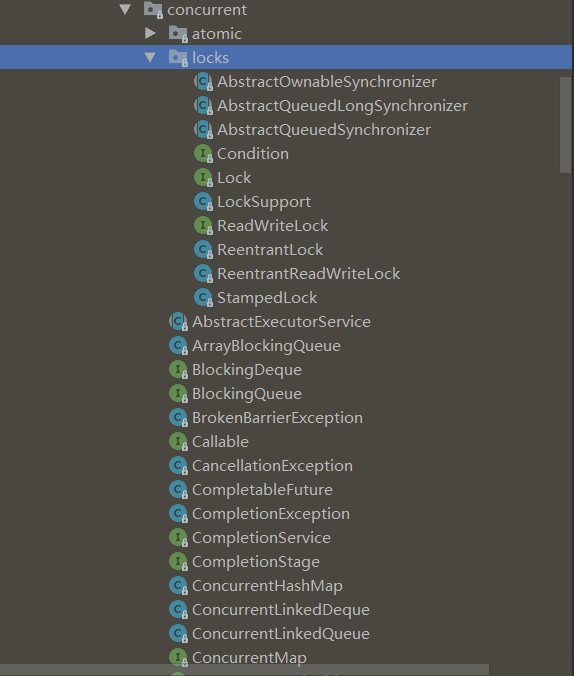
Task: Click the vertical scrollbar thumb
Action: point(565,125)
